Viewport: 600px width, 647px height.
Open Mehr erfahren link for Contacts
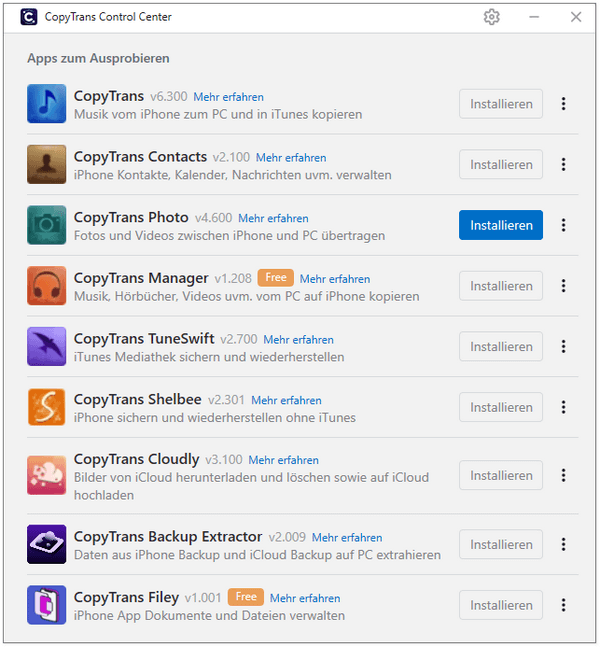[291, 158]
